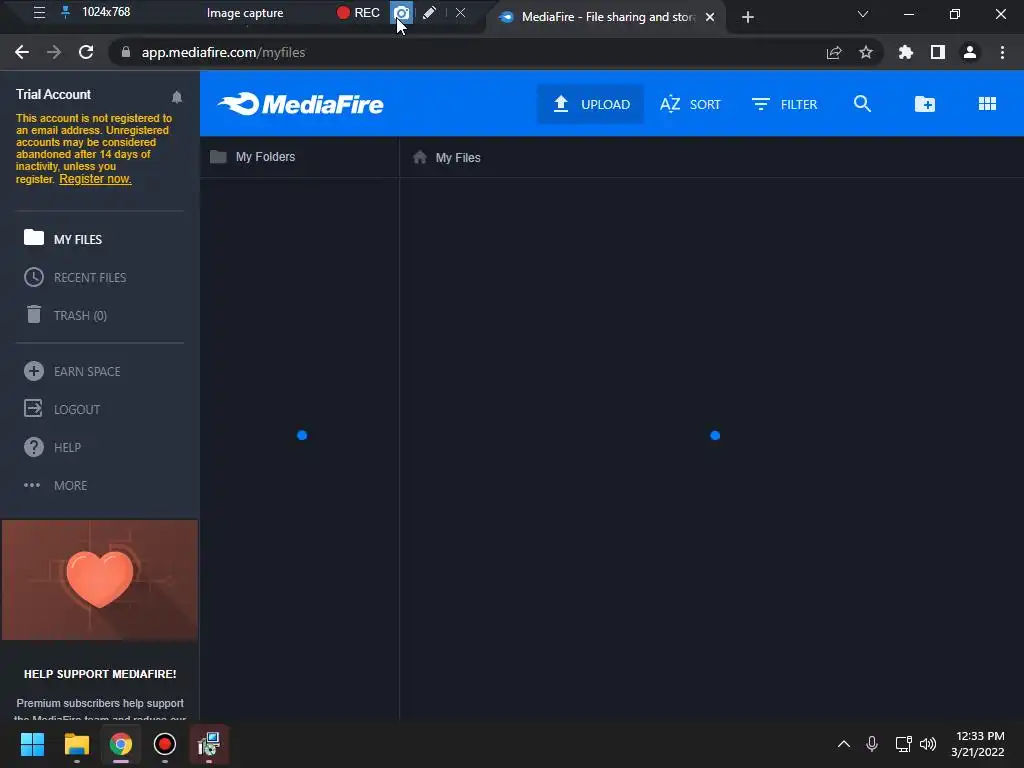
Task: Click the screen recorder taskbar icon
Action: pos(165,744)
